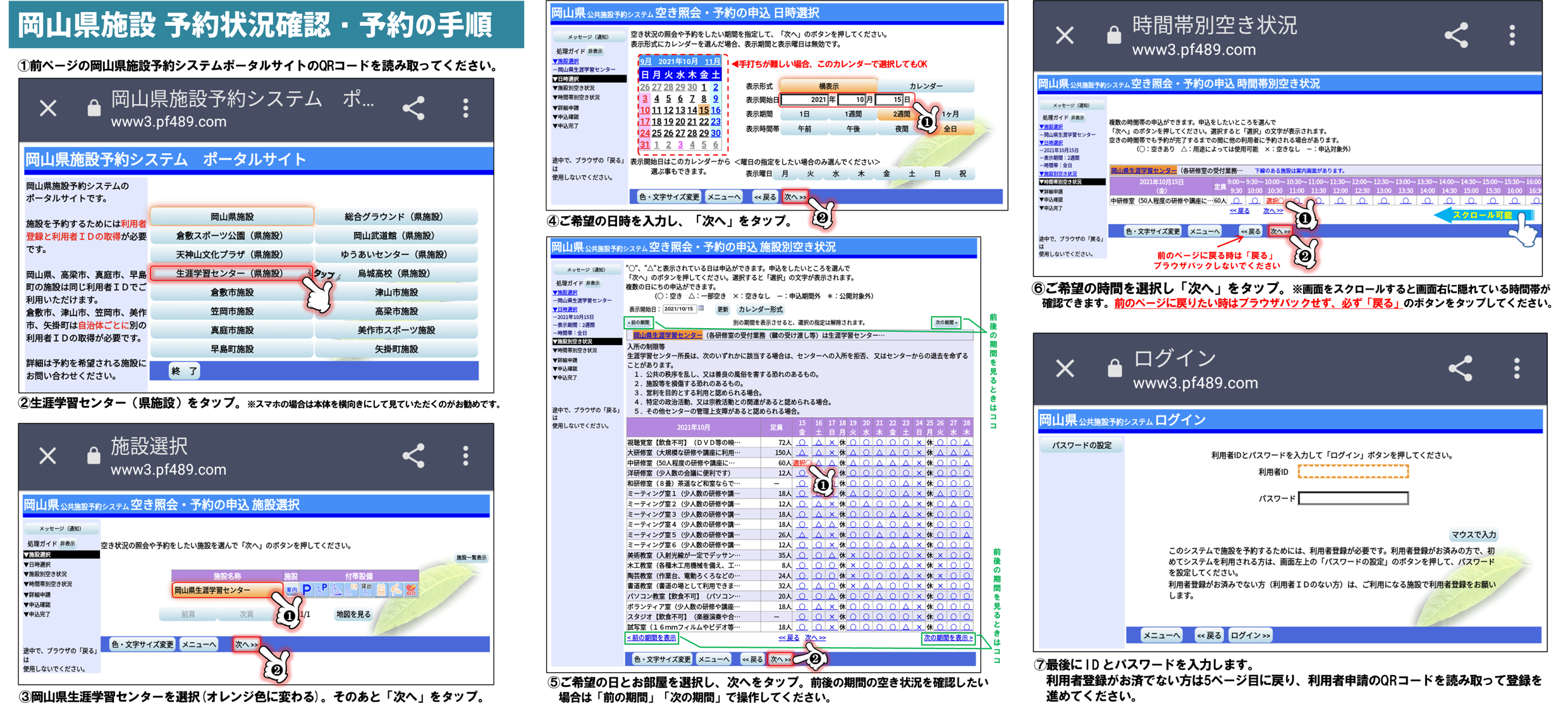Close the ログイン browser tab with X
Viewport: 1568px width, 711px height.
(x=1065, y=368)
